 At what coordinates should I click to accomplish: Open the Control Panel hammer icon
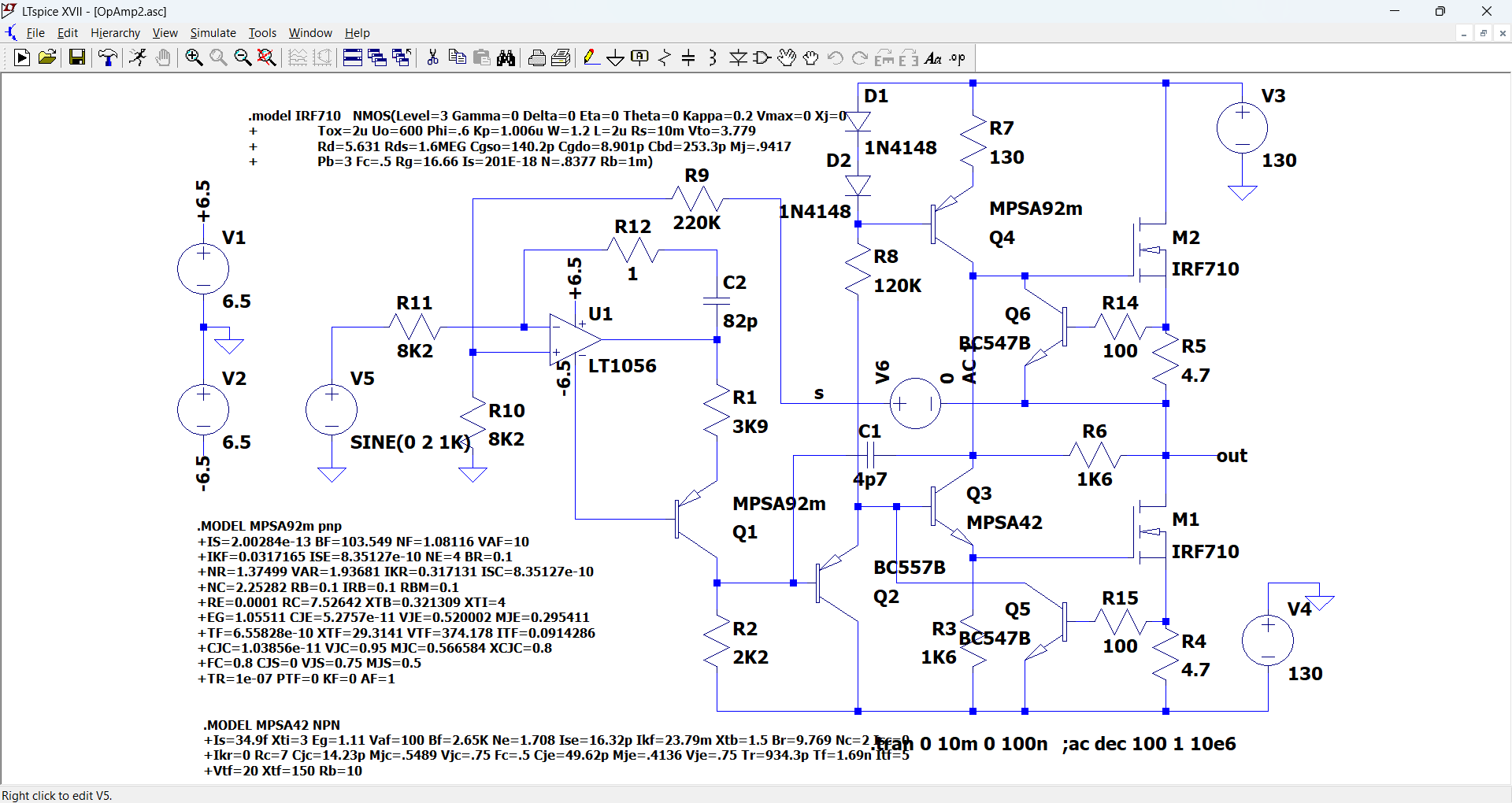108,57
